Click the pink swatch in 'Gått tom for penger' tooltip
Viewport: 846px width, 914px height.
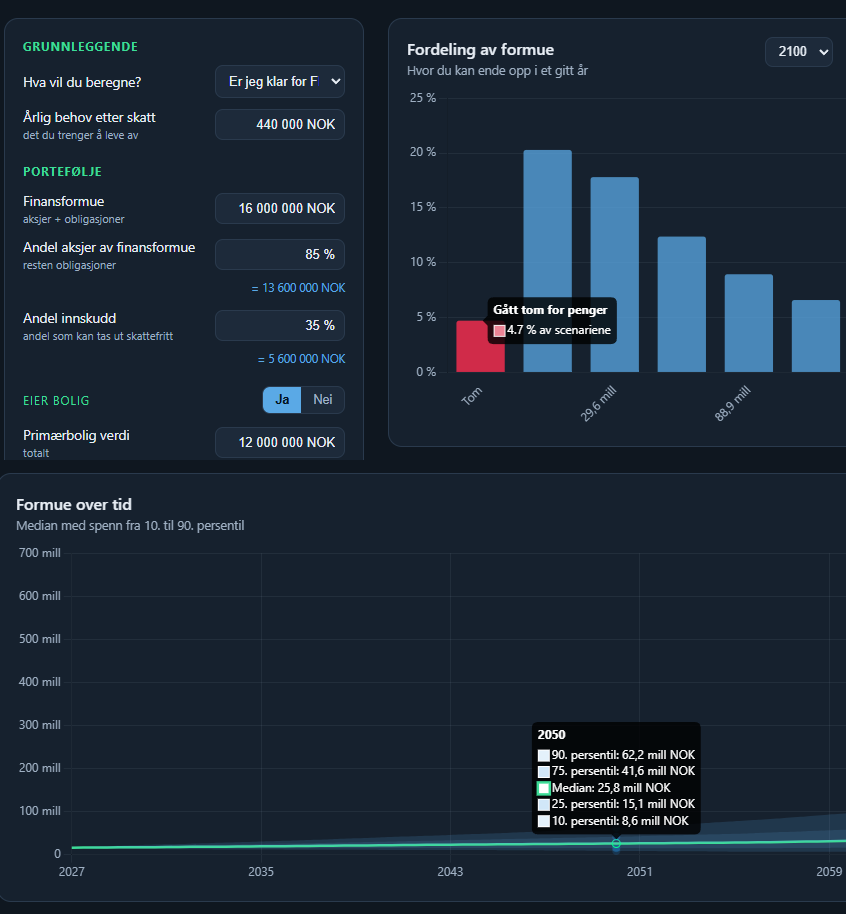pos(500,331)
